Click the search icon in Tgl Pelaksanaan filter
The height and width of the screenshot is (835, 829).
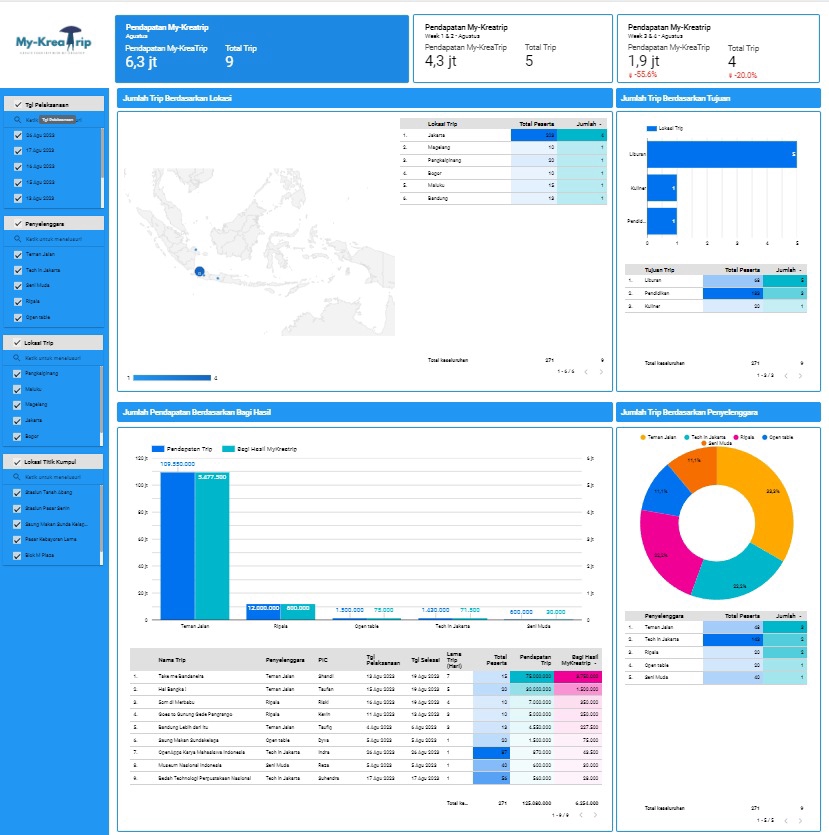[17, 120]
